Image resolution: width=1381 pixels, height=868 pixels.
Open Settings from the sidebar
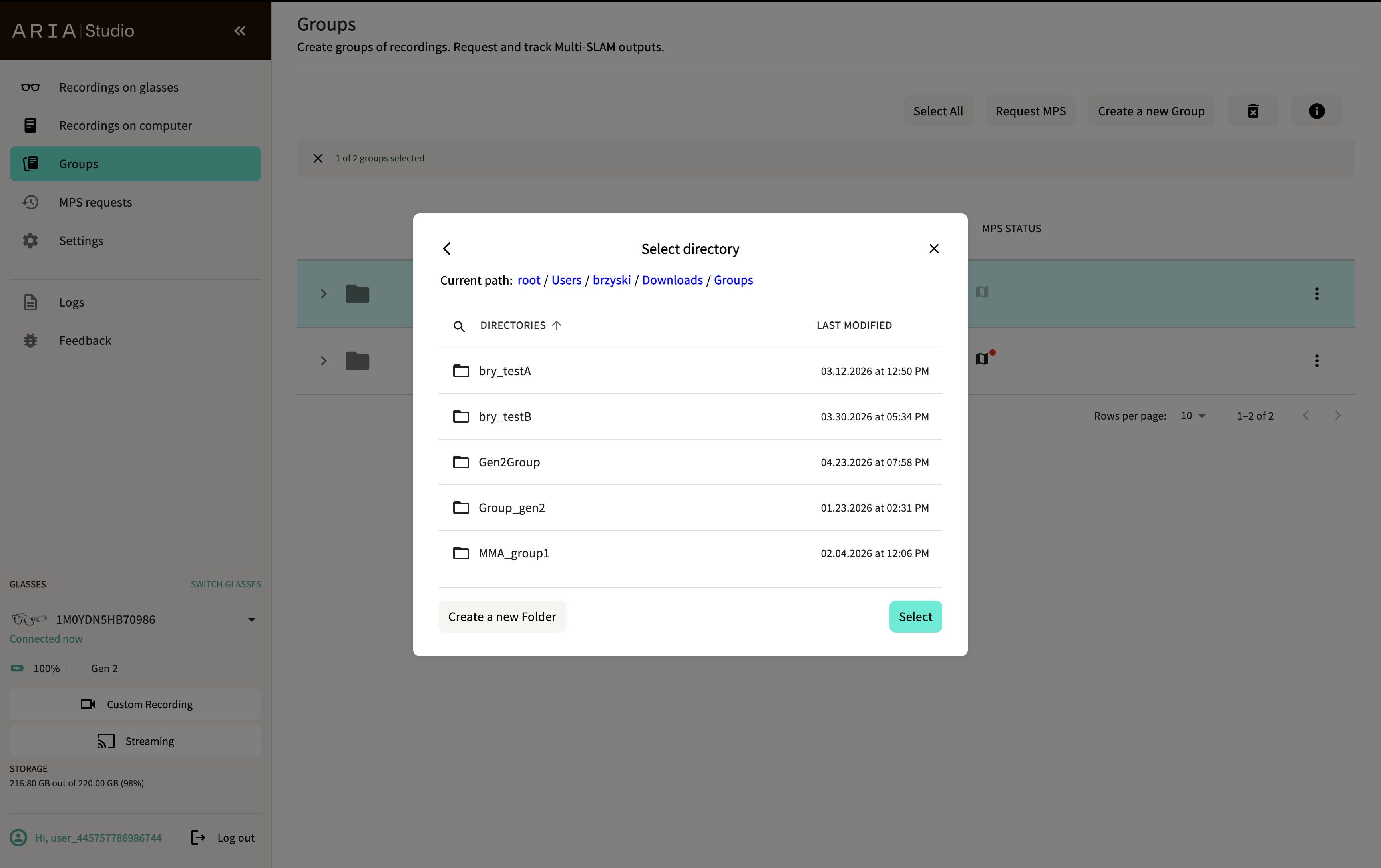(x=135, y=240)
